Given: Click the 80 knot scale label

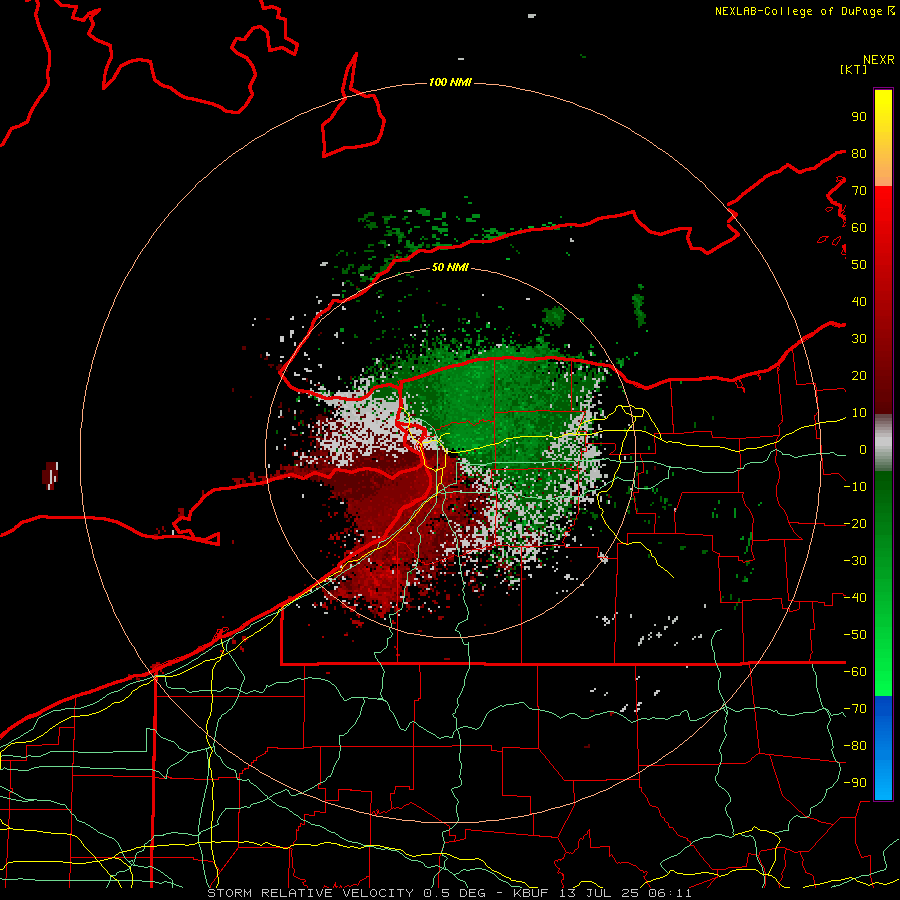Looking at the screenshot, I should click(859, 153).
